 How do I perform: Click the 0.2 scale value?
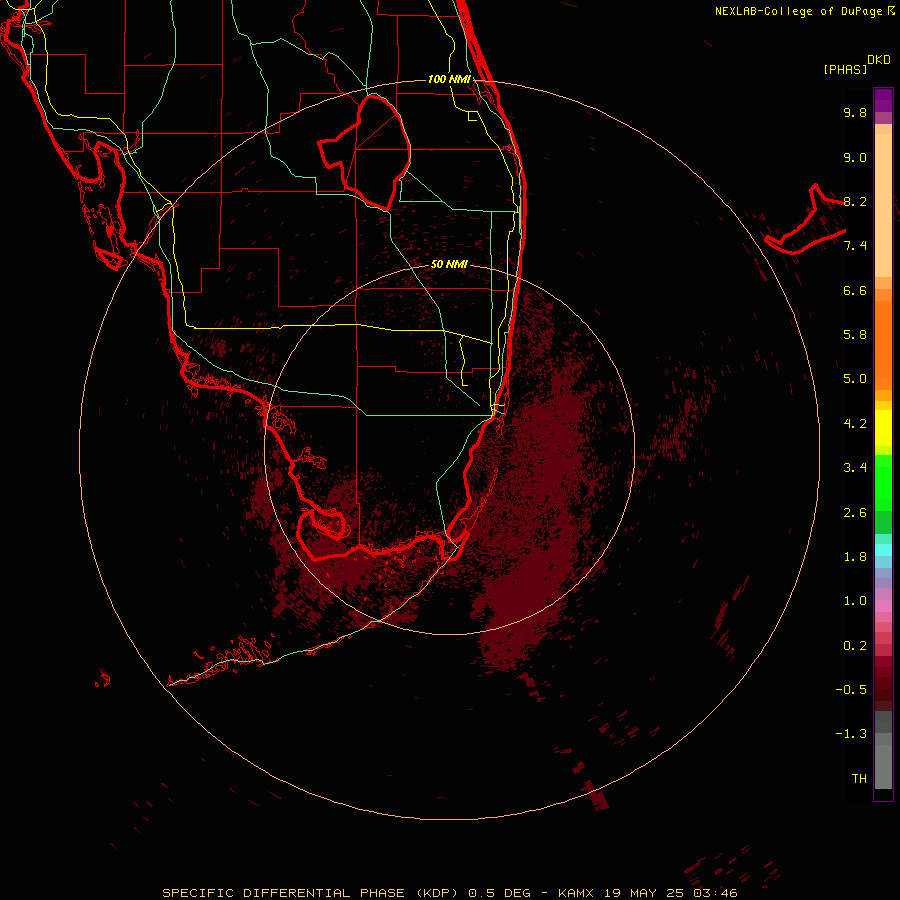(x=855, y=646)
